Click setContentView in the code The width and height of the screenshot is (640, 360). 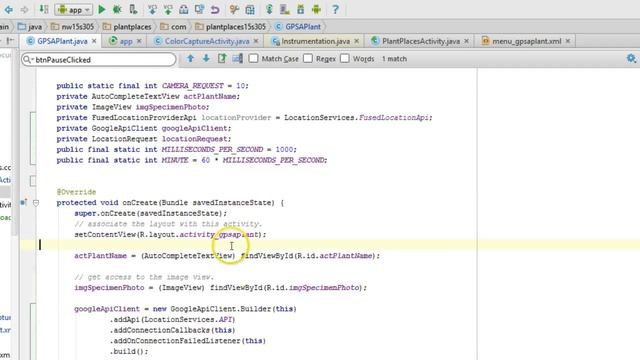point(104,235)
